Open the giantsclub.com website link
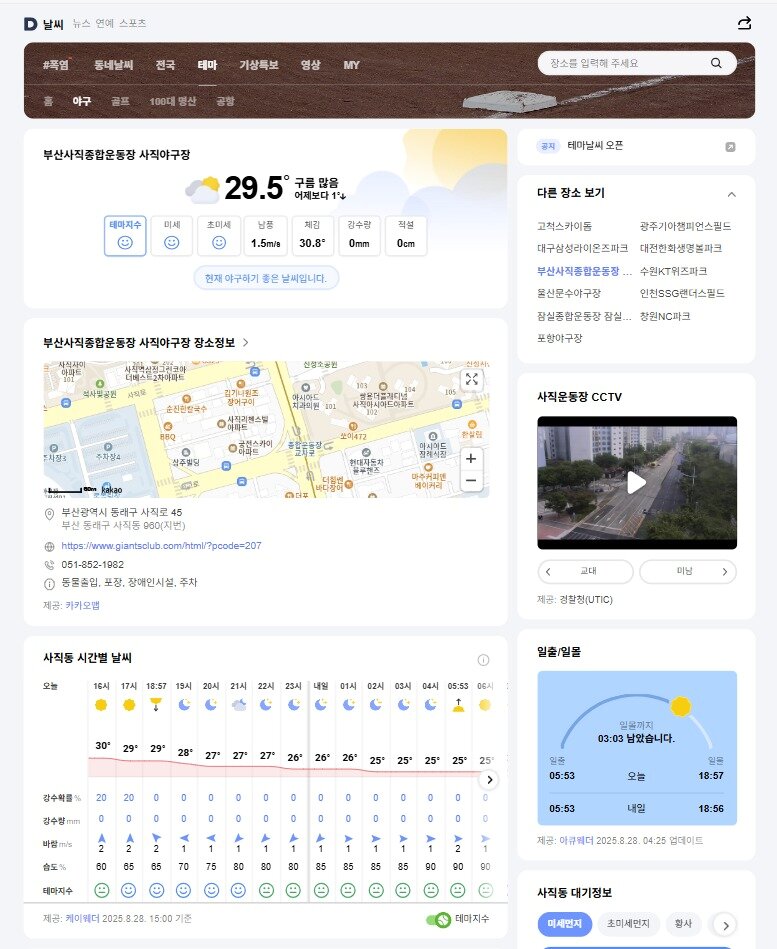Image resolution: width=777 pixels, height=949 pixels. 161,546
